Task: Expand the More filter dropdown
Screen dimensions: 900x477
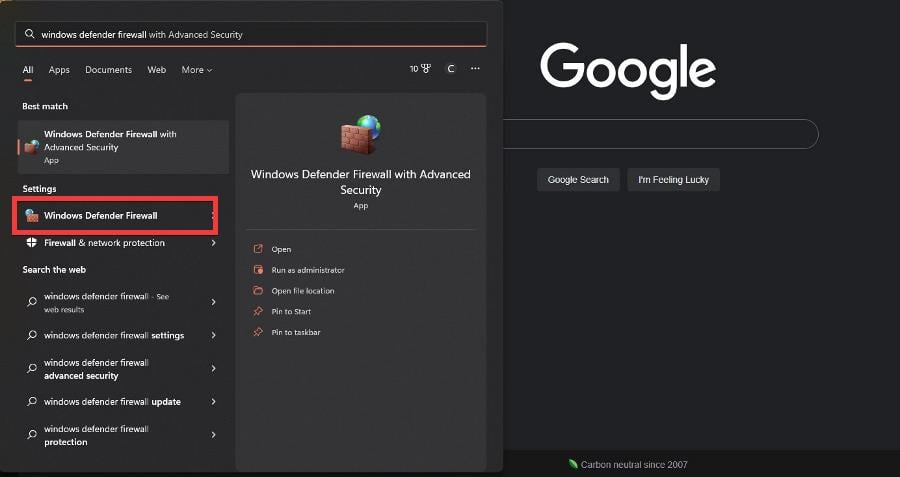Action: [x=197, y=69]
